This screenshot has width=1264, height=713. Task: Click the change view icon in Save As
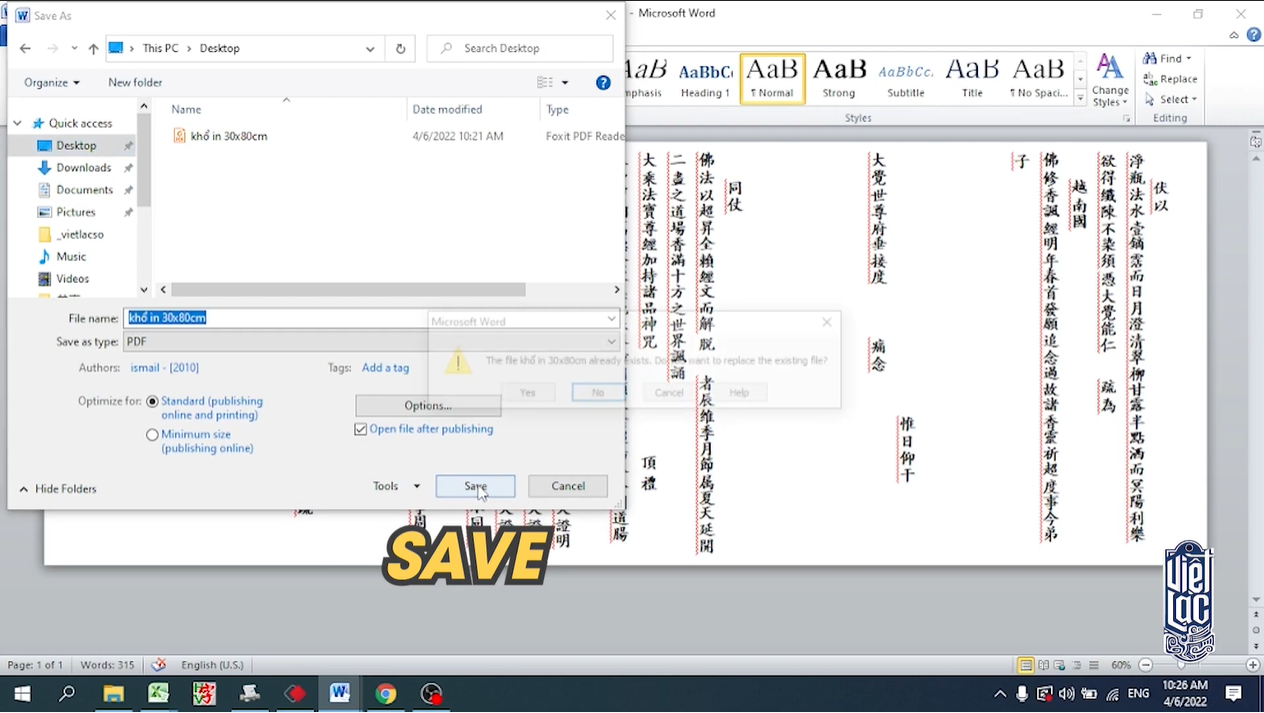(545, 83)
